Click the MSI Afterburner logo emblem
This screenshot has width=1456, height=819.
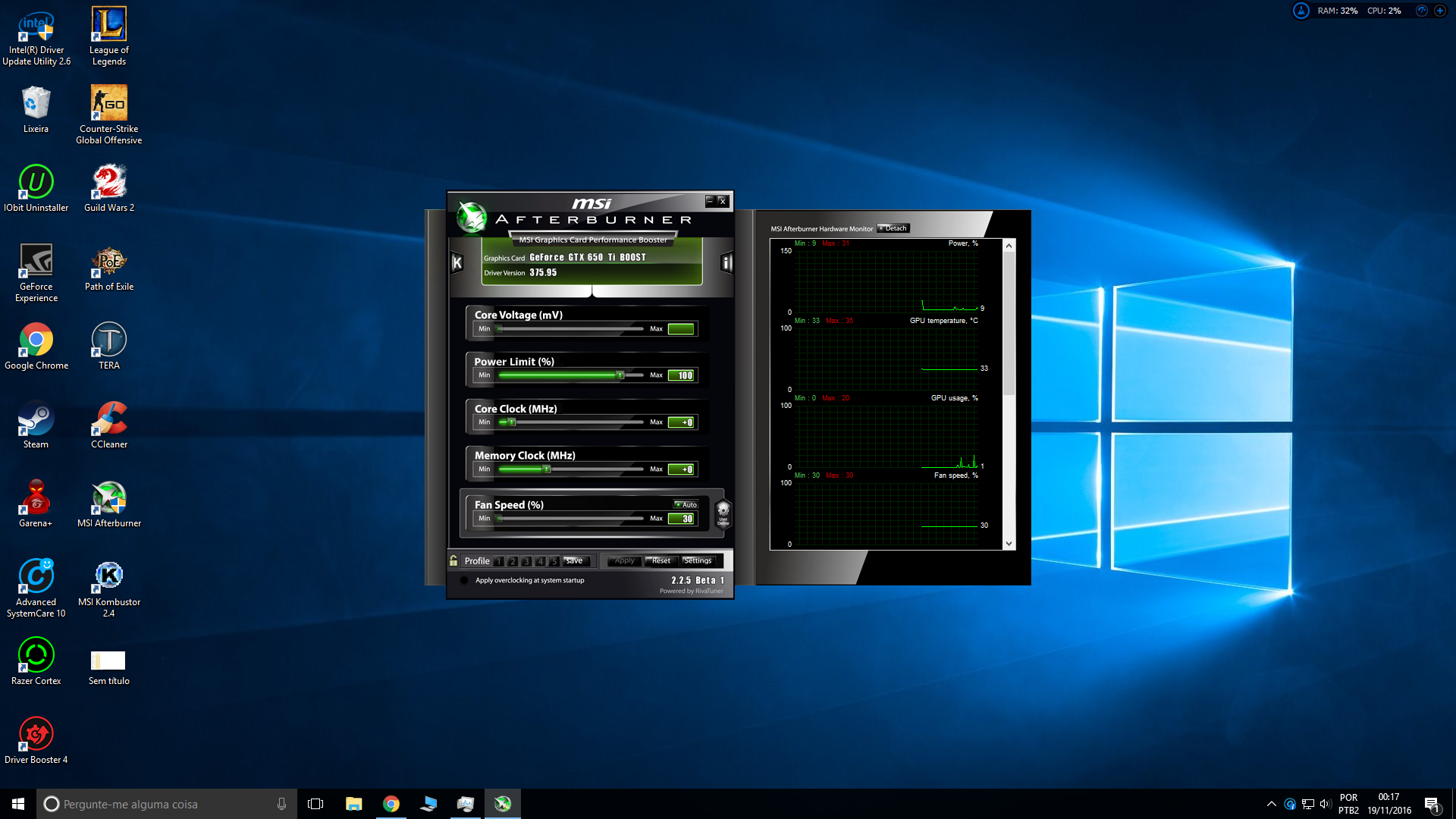click(x=471, y=218)
